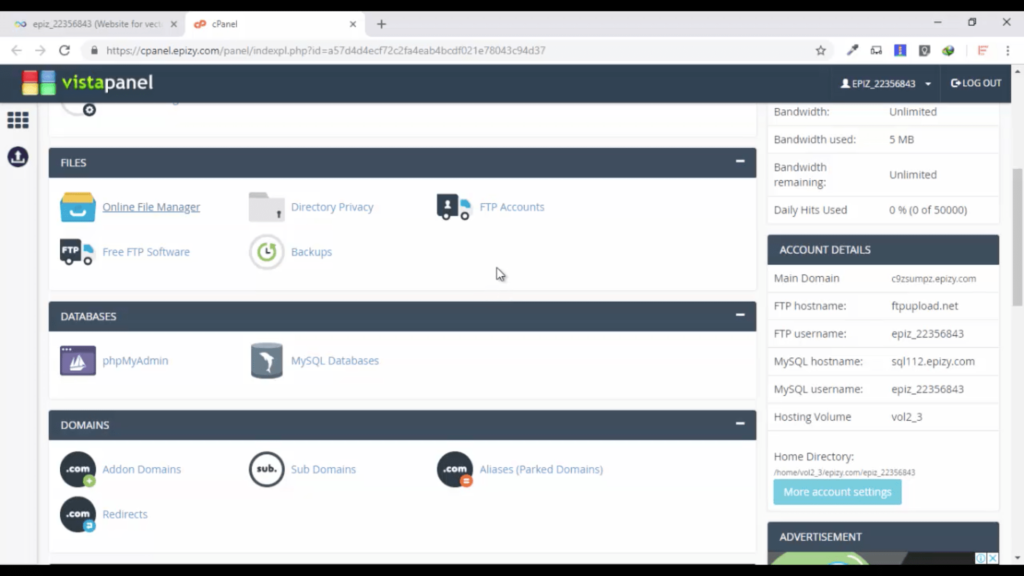Click the Addon Domains .com icon
Viewport: 1024px width, 576px height.
click(78, 470)
